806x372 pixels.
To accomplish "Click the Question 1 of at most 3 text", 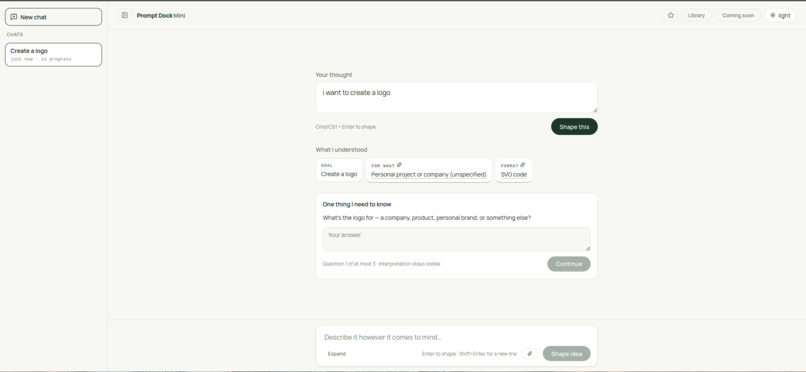I will (x=381, y=264).
